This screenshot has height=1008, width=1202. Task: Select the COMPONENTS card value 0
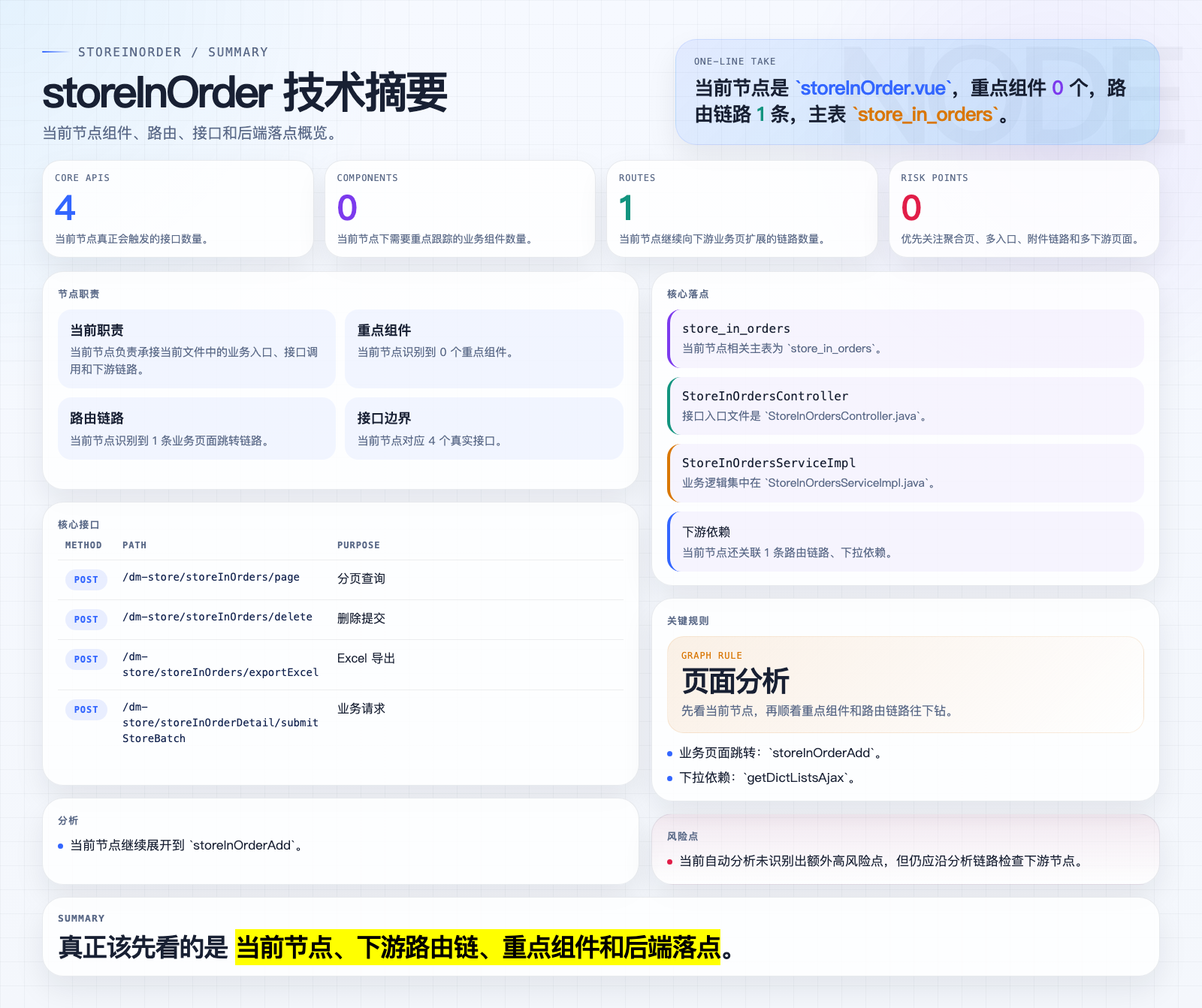click(347, 208)
